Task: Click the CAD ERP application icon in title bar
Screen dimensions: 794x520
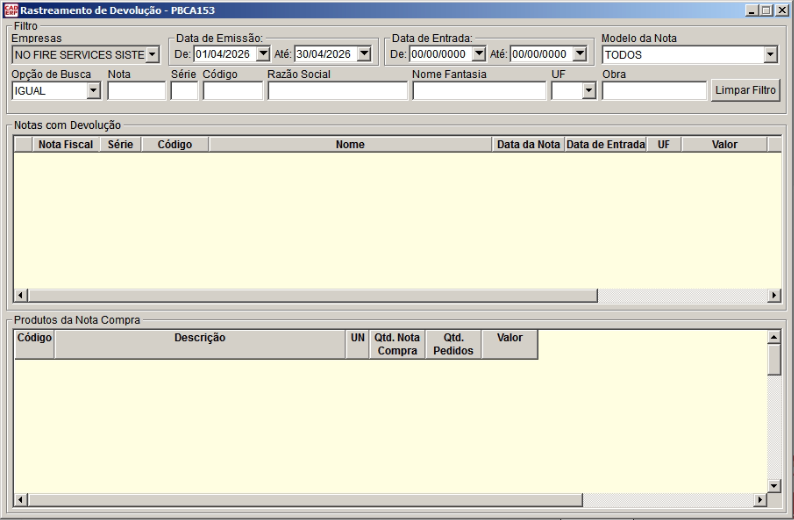Action: [11, 10]
